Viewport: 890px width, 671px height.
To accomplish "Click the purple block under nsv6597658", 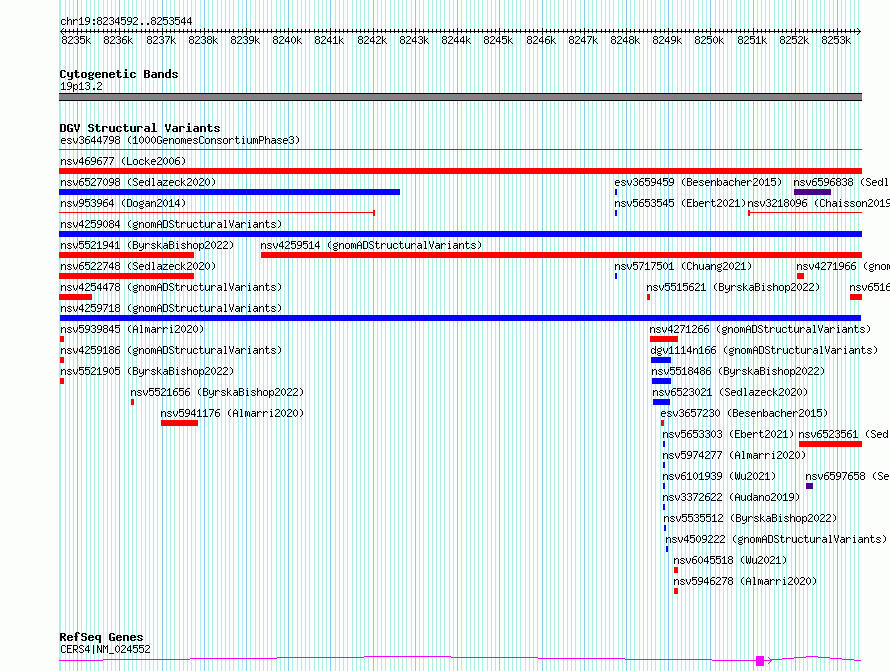I will 809,486.
